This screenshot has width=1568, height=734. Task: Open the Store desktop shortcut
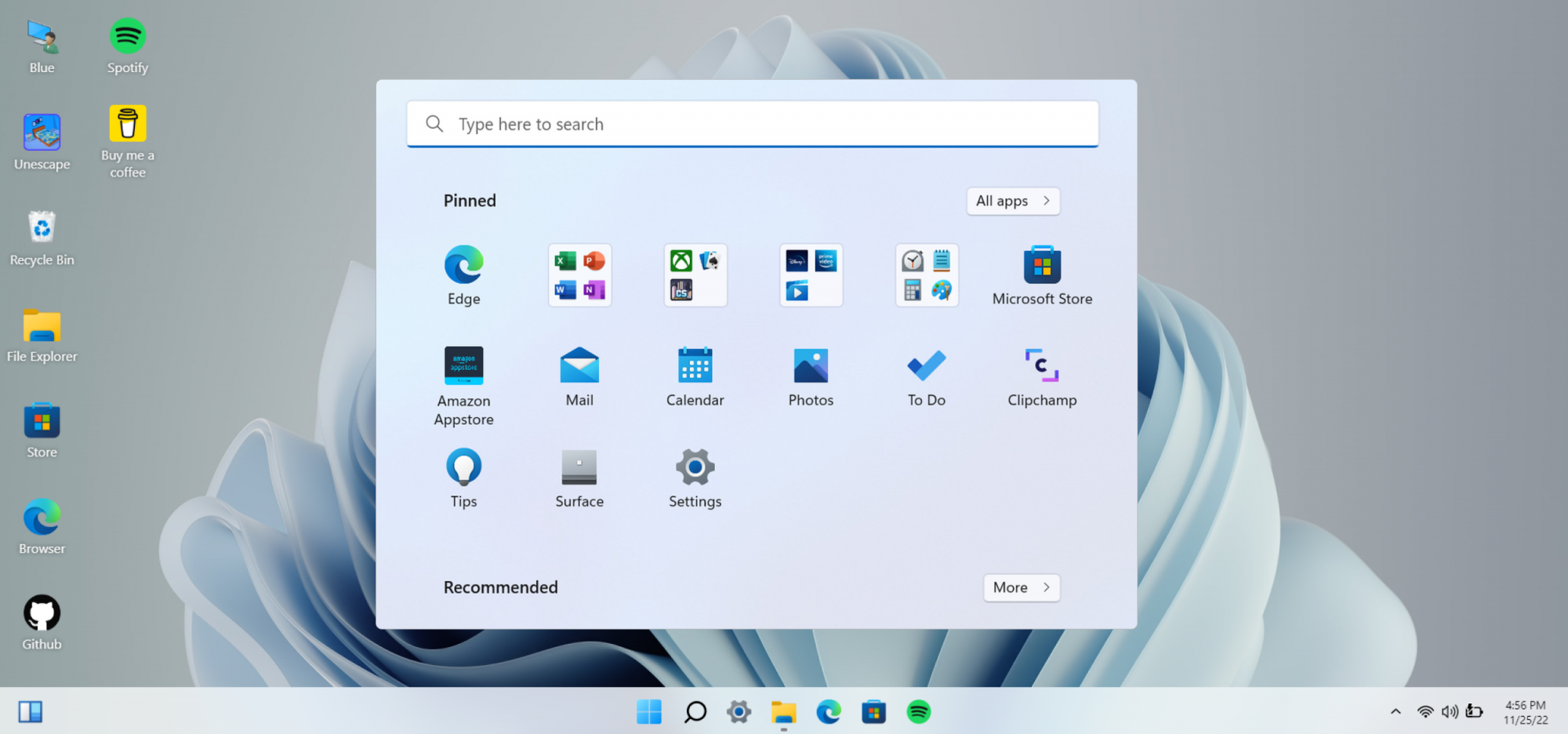click(x=42, y=431)
